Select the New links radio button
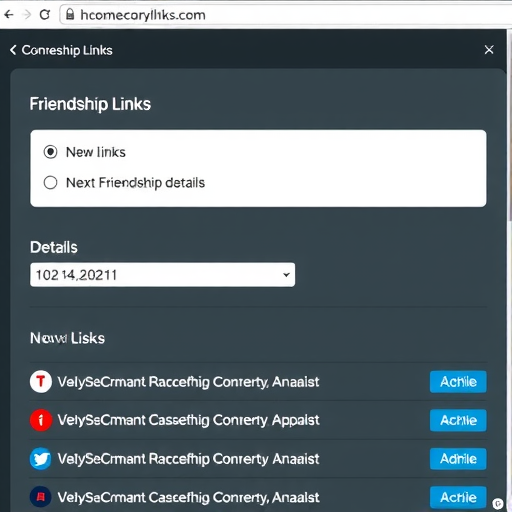This screenshot has height=512, width=512. pyautogui.click(x=50, y=152)
